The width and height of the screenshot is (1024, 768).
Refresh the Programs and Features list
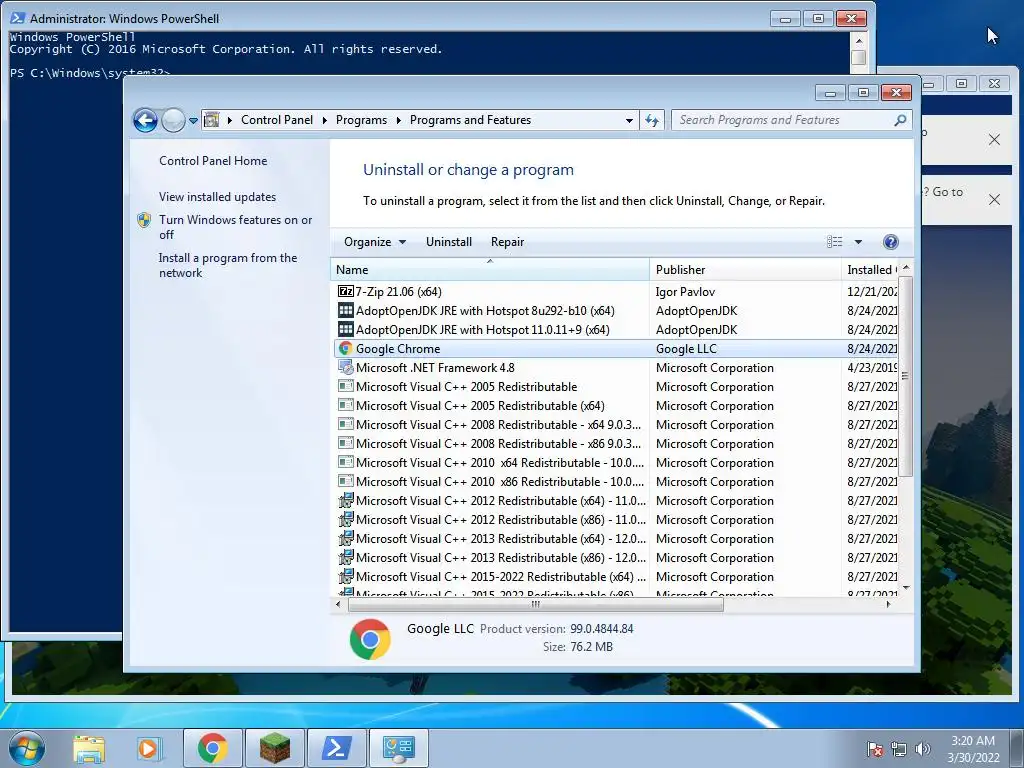pyautogui.click(x=652, y=120)
